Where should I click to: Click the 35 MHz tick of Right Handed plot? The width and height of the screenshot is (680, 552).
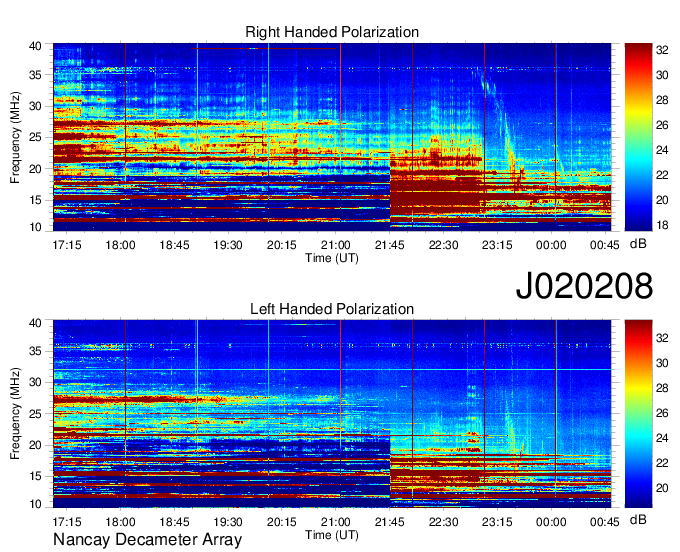tap(35, 75)
